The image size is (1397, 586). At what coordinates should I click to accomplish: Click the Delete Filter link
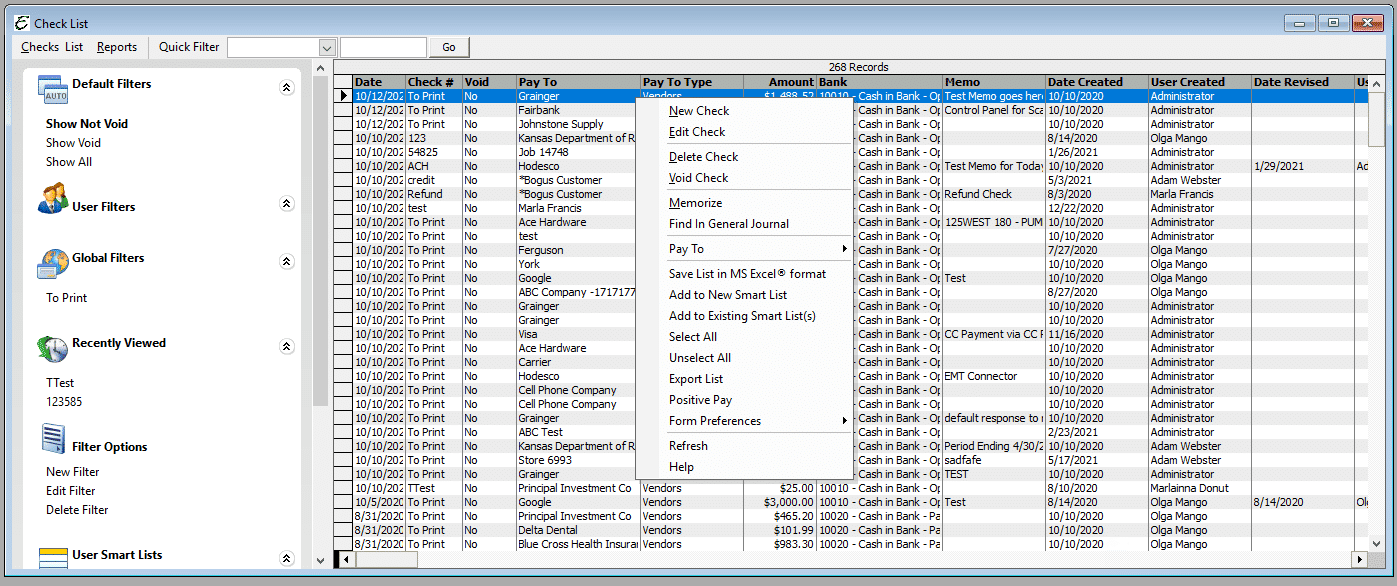coord(77,510)
